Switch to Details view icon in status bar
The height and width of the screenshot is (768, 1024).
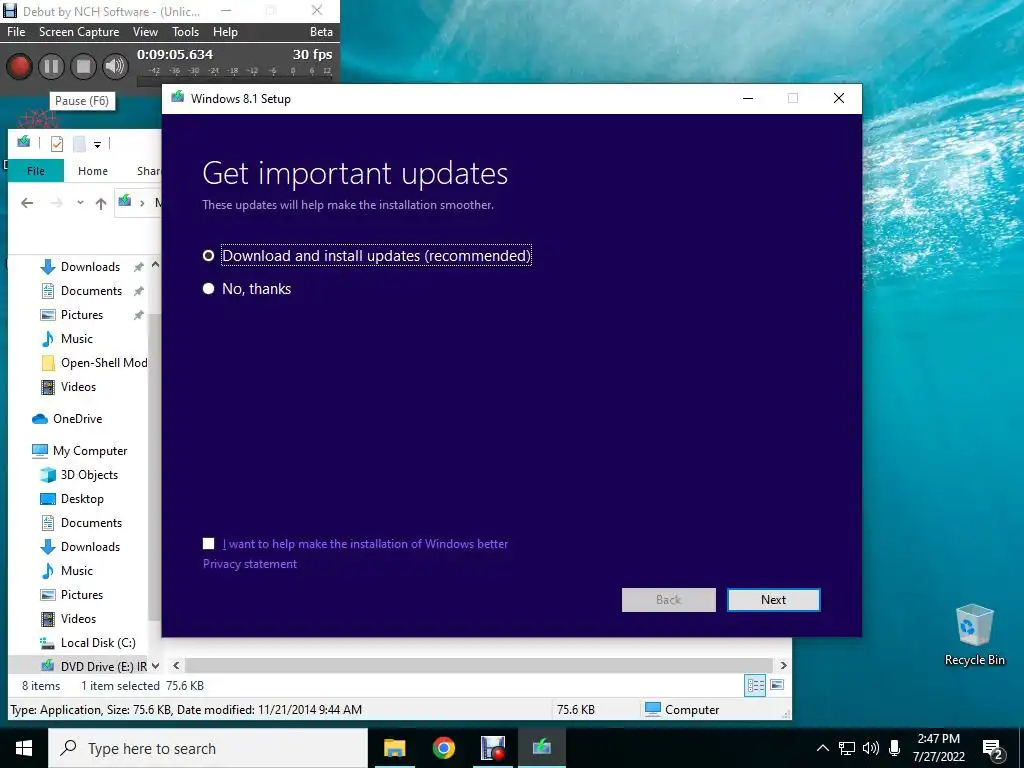point(755,685)
